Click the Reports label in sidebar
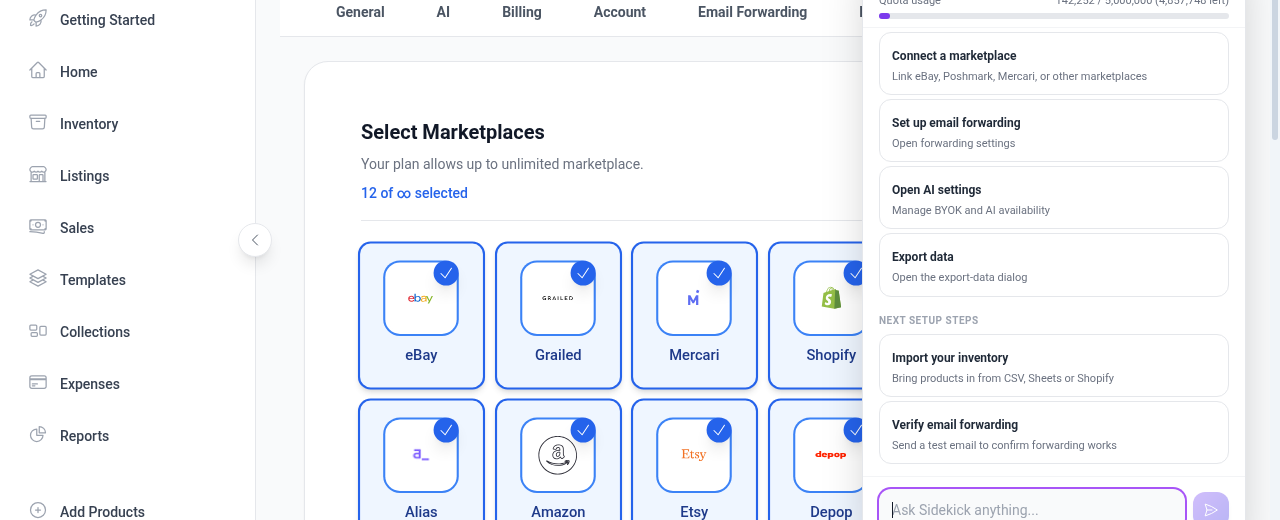The height and width of the screenshot is (520, 1280). [x=85, y=436]
